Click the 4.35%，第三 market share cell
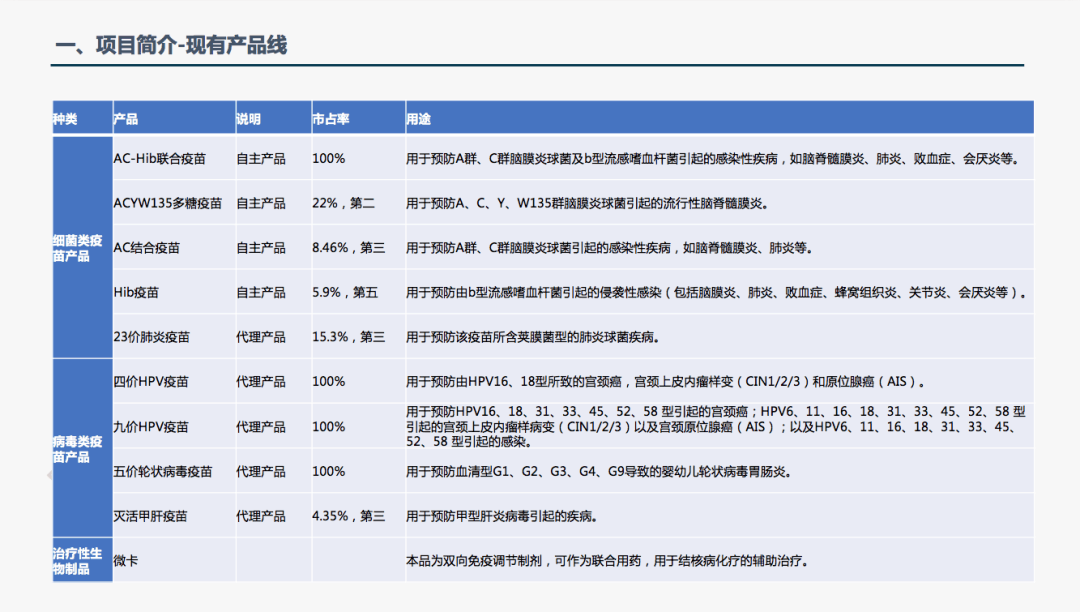Screen dimensions: 1080x612 [348, 517]
